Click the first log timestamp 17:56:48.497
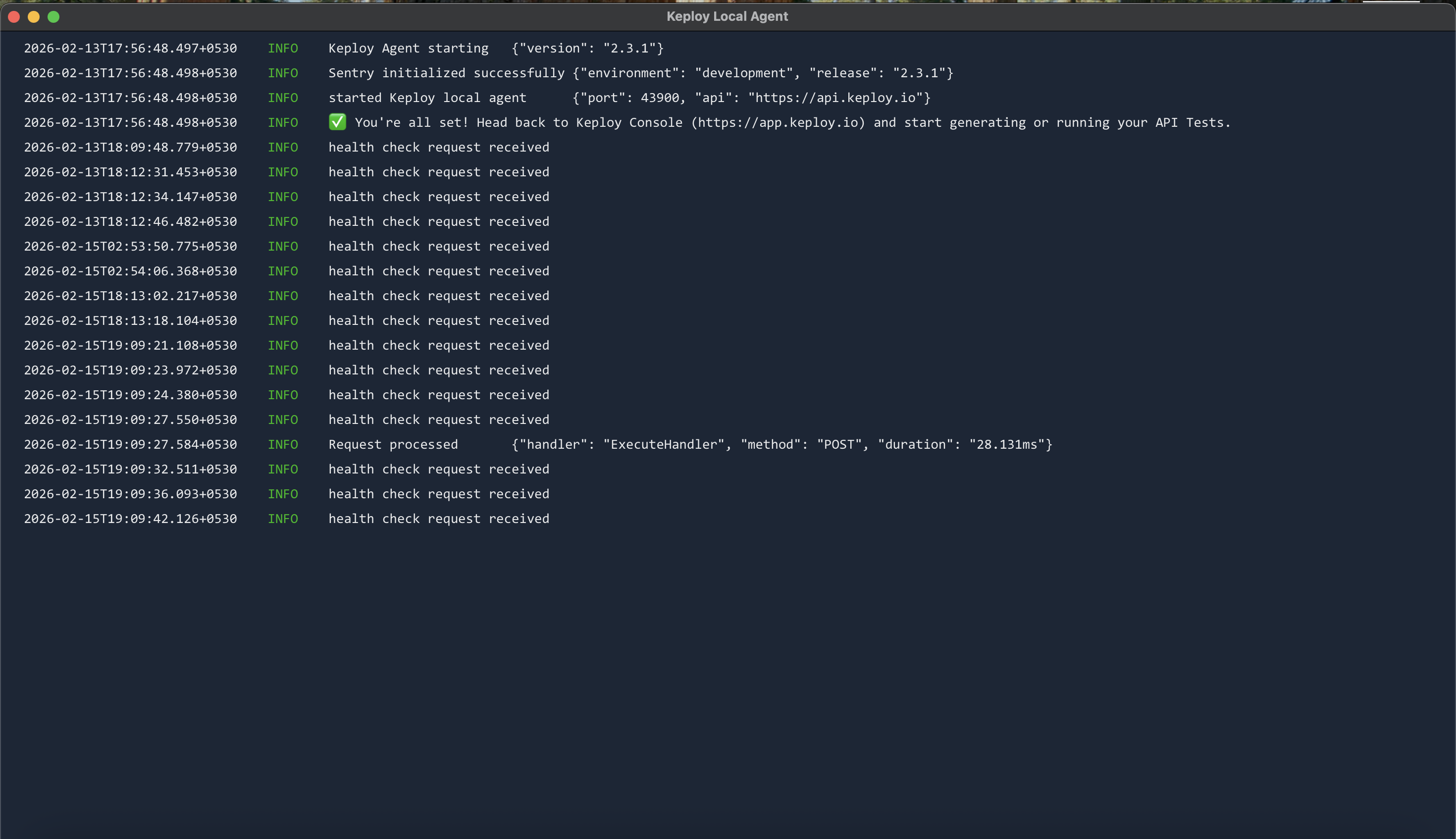The image size is (1456, 839). pyautogui.click(x=130, y=49)
